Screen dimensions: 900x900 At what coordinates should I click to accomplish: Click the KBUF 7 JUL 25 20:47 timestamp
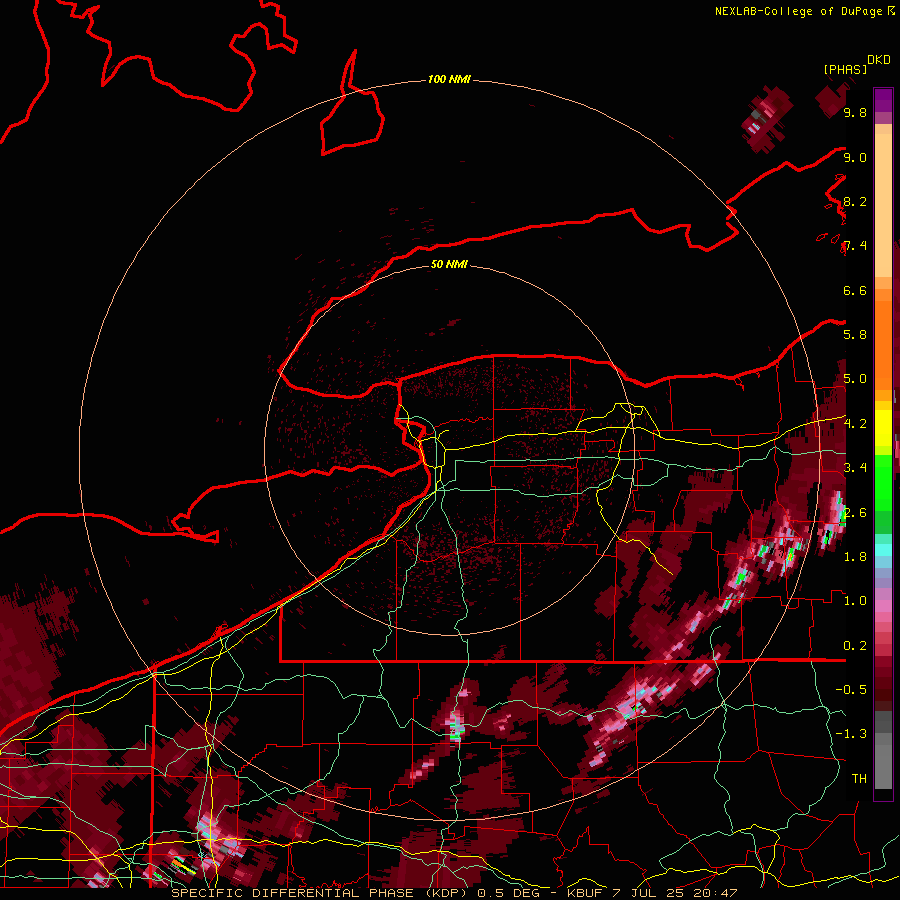pos(652,893)
